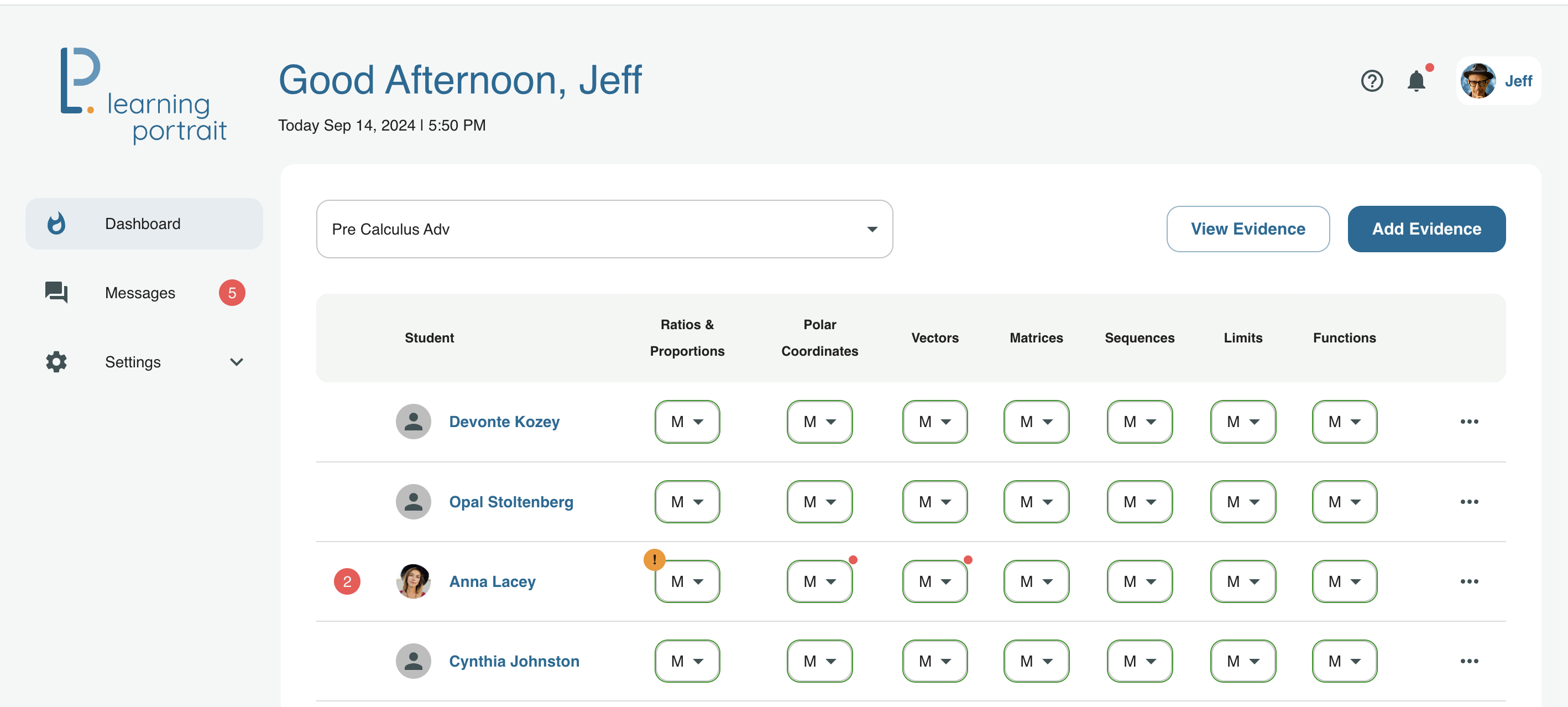This screenshot has height=707, width=1568.
Task: Open Opal Stoltenberg's Limits grade dropdown
Action: (1243, 502)
